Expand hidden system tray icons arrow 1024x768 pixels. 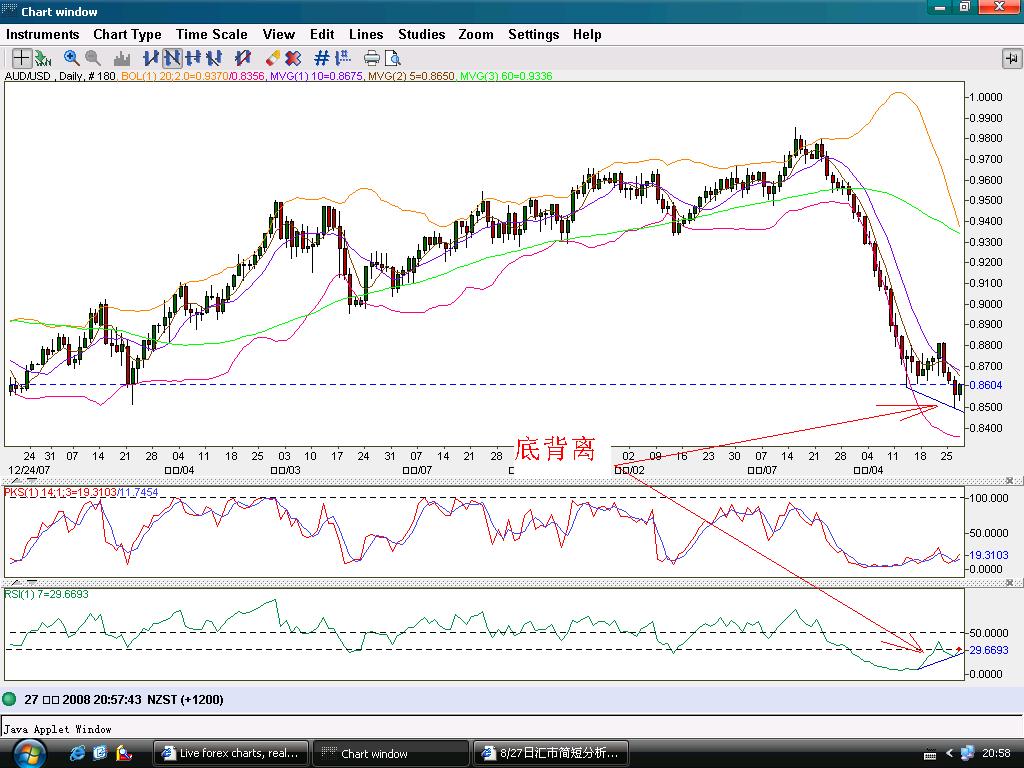(949, 754)
